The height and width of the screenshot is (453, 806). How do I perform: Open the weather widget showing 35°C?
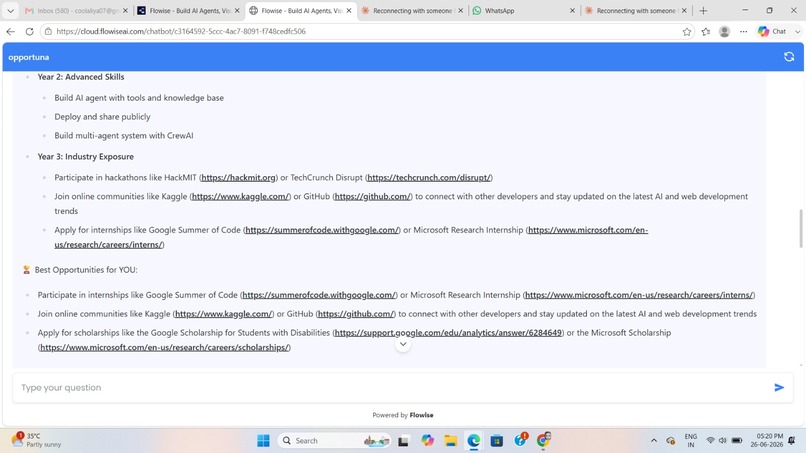(36, 440)
